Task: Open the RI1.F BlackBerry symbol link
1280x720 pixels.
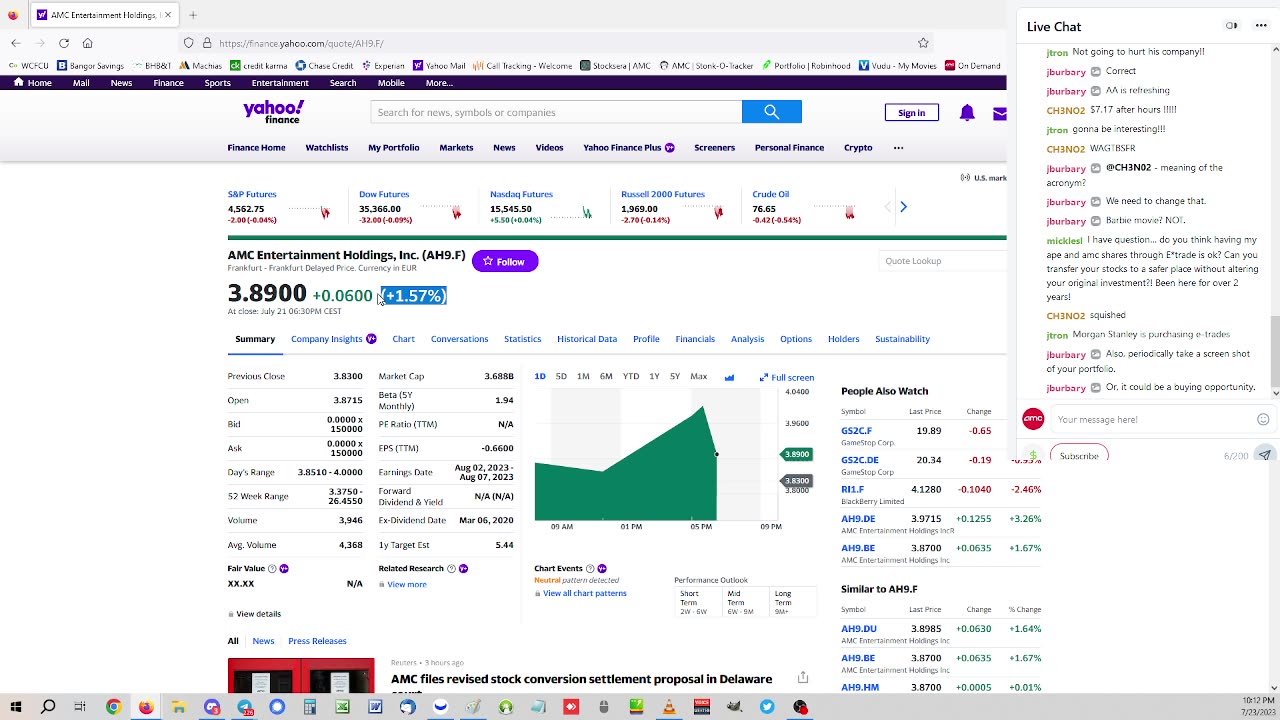Action: pyautogui.click(x=852, y=490)
